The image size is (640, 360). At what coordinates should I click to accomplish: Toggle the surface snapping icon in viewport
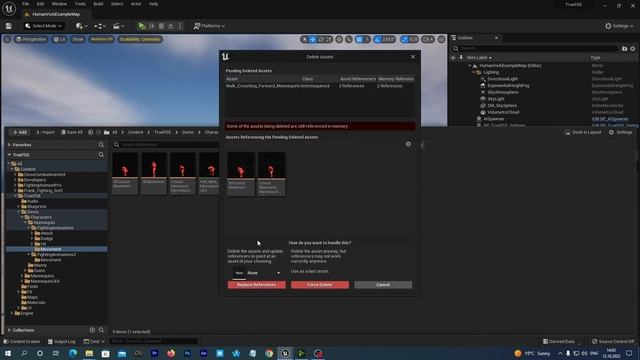tap(349, 39)
